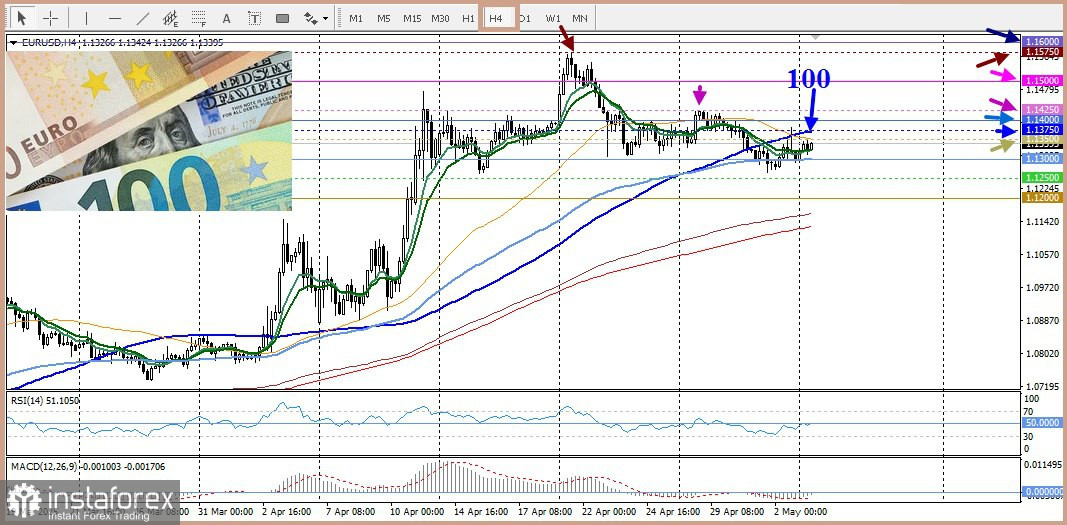Click the 1.08020 price axis value
The height and width of the screenshot is (525, 1067).
[1041, 354]
